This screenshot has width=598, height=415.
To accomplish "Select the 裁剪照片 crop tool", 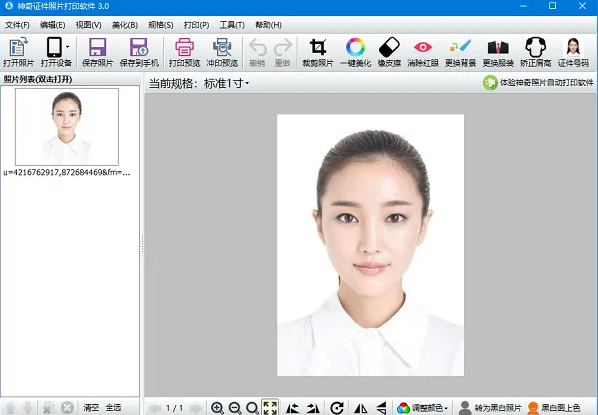I will (x=318, y=52).
